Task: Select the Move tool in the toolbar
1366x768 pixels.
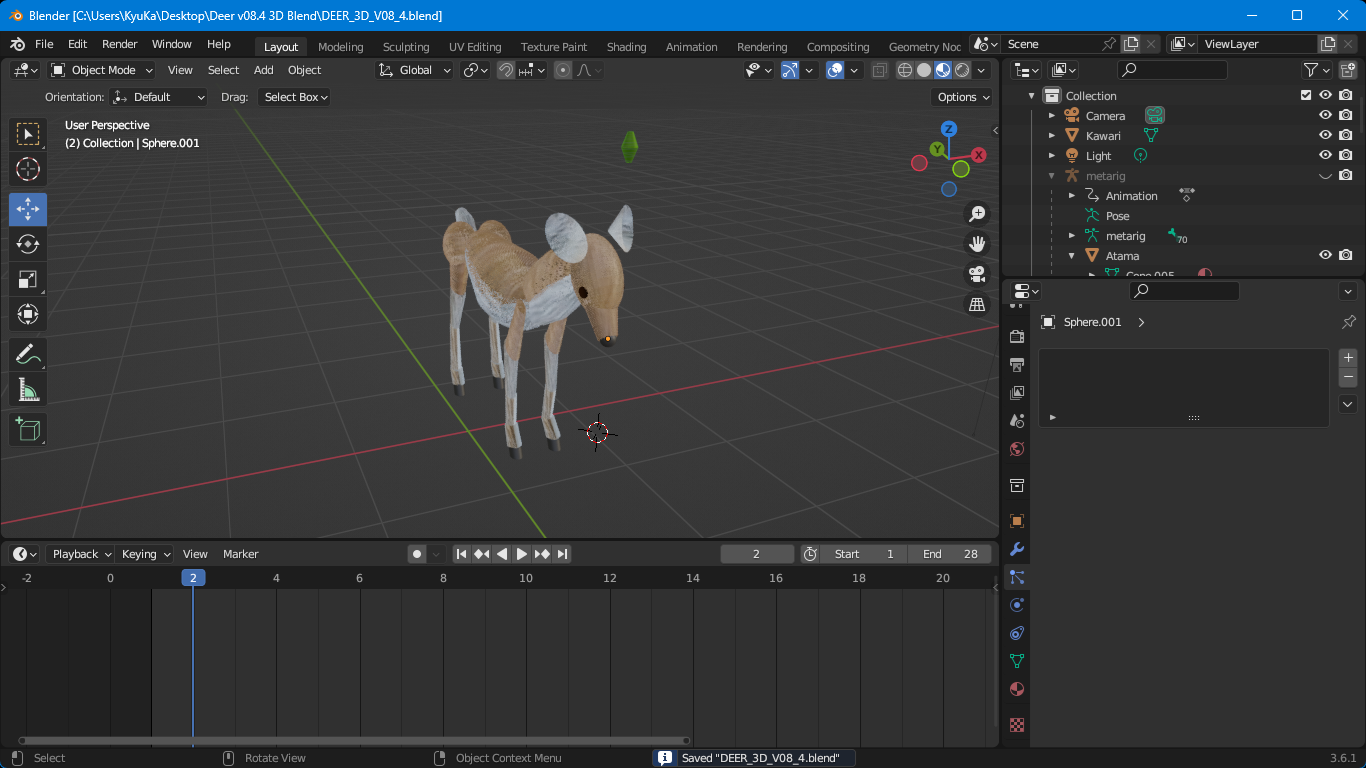Action: (28, 209)
